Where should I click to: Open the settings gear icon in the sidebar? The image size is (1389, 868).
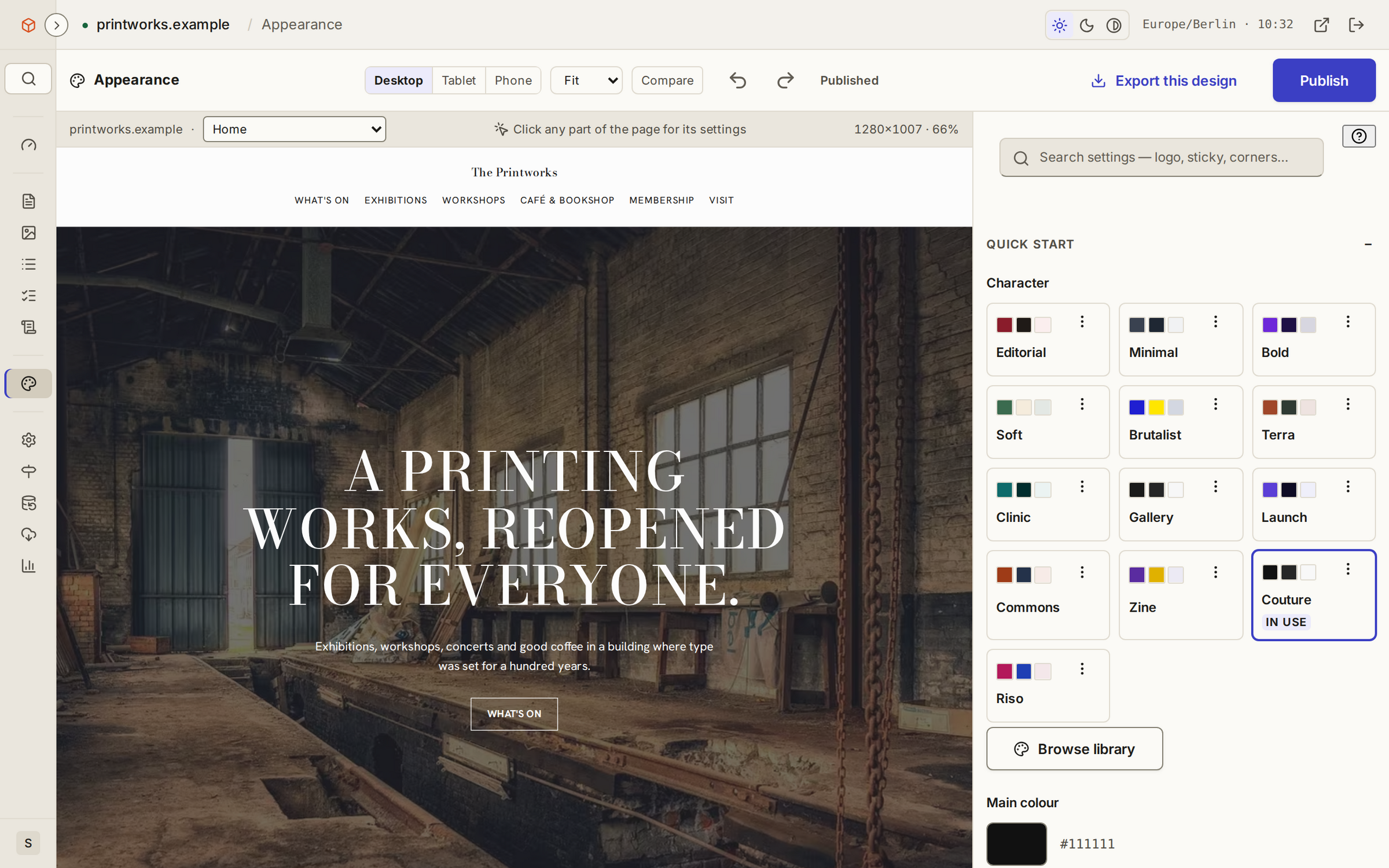pyautogui.click(x=28, y=440)
